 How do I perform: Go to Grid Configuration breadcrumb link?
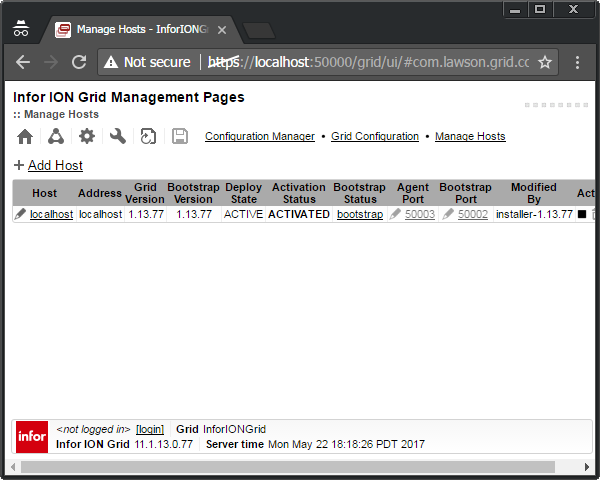375,137
